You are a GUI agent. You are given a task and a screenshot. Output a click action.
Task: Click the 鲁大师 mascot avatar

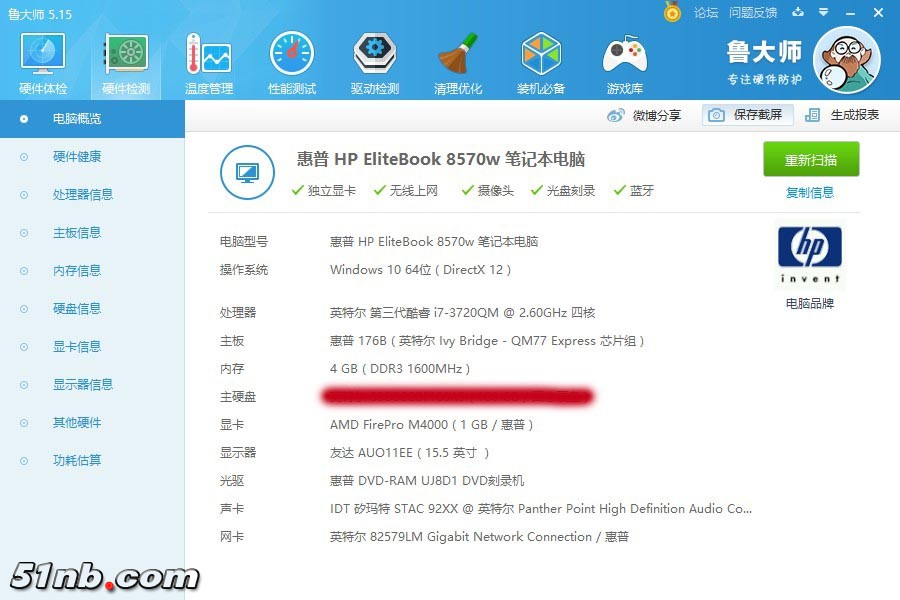coord(847,60)
